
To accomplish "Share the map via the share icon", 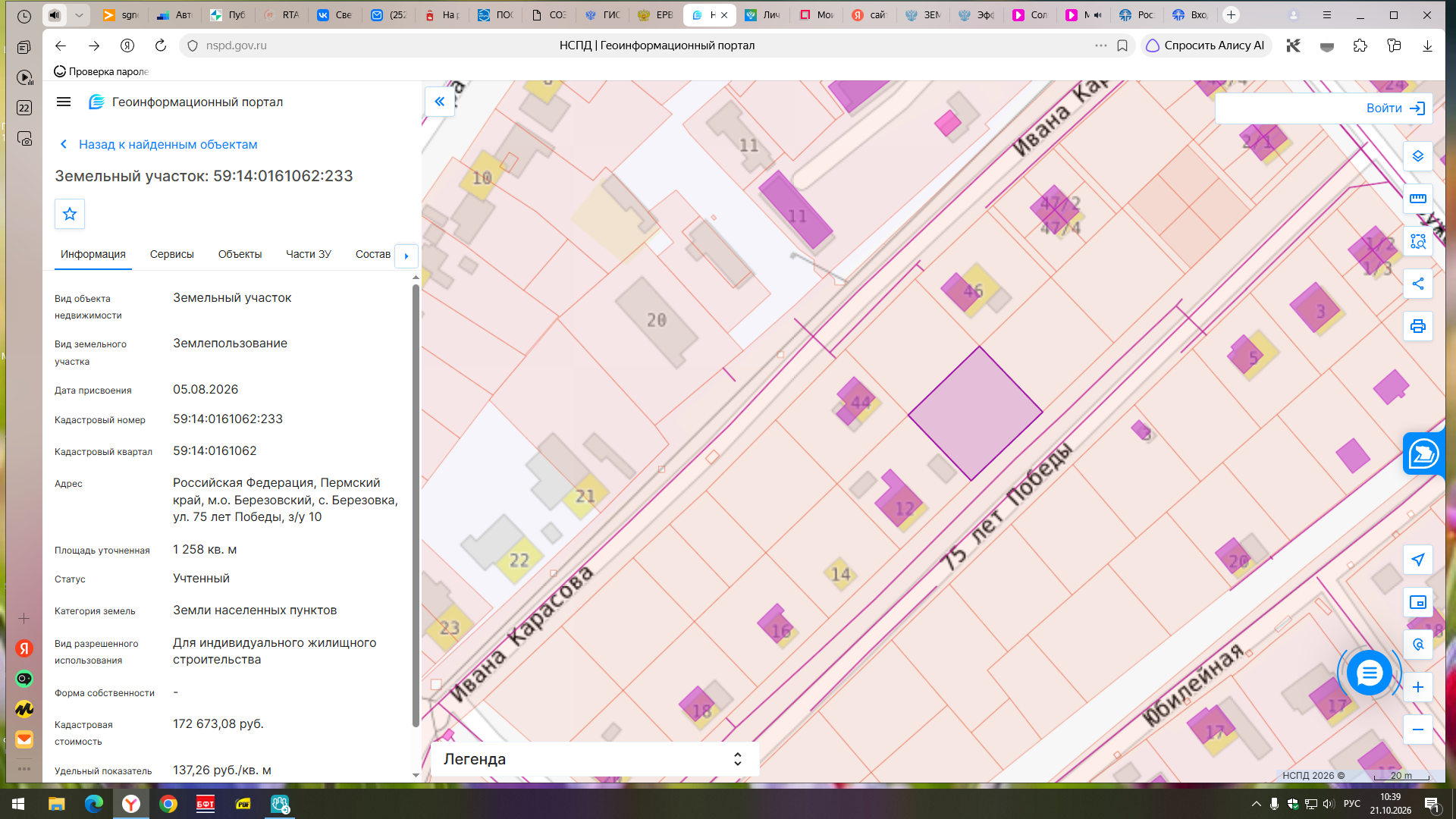I will (1417, 284).
